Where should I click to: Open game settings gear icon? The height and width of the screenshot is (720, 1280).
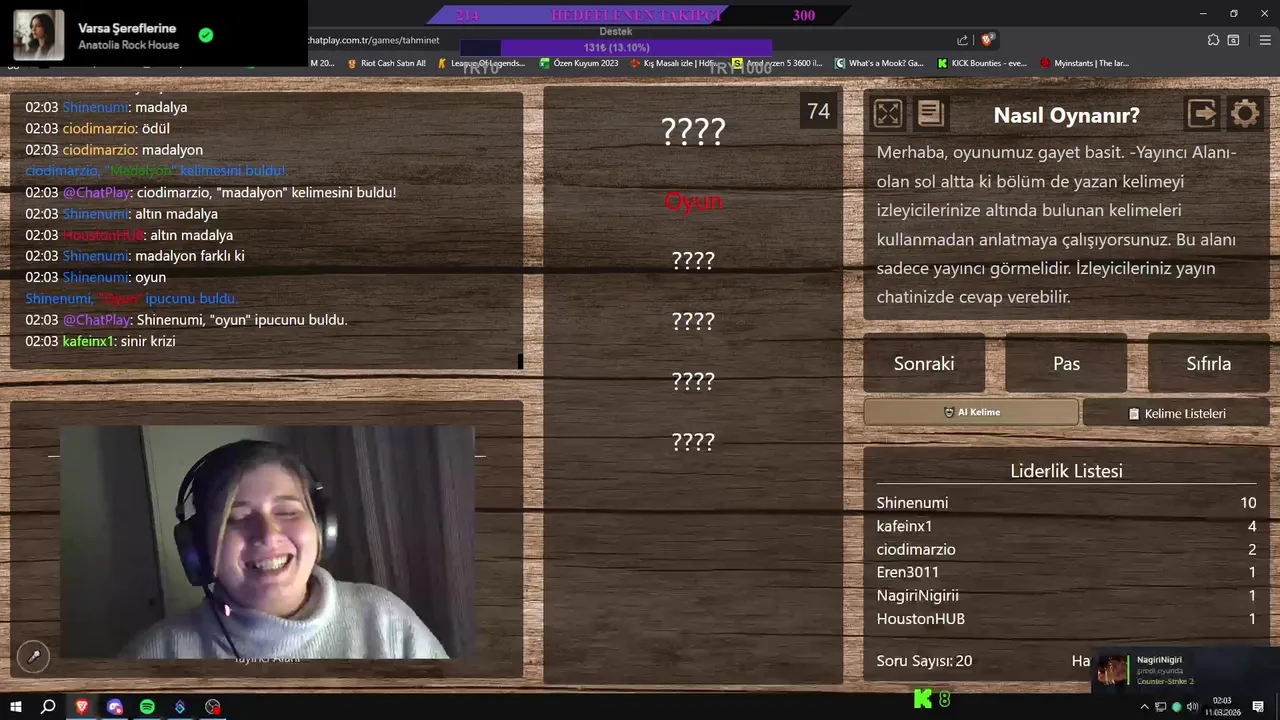(1245, 114)
